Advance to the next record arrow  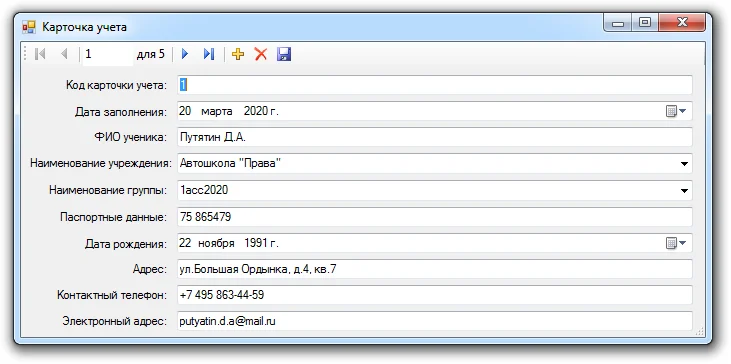pos(185,55)
